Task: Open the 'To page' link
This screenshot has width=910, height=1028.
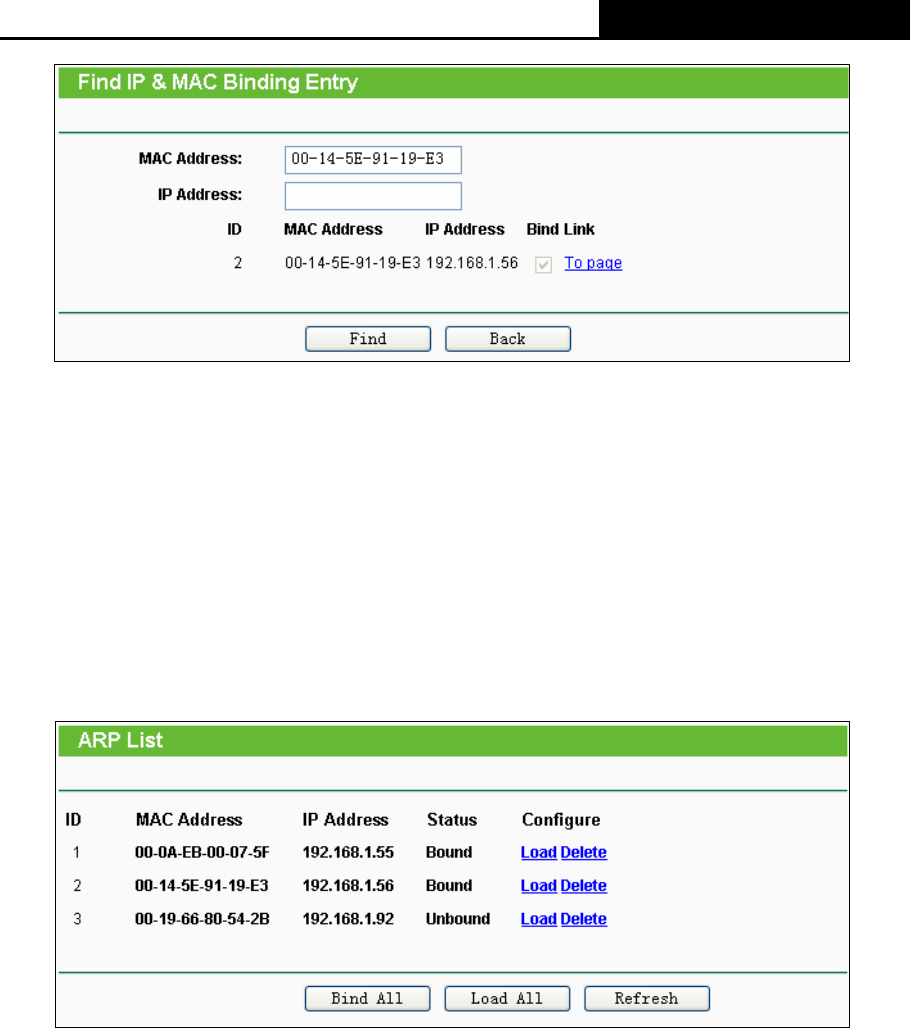Action: click(x=593, y=263)
